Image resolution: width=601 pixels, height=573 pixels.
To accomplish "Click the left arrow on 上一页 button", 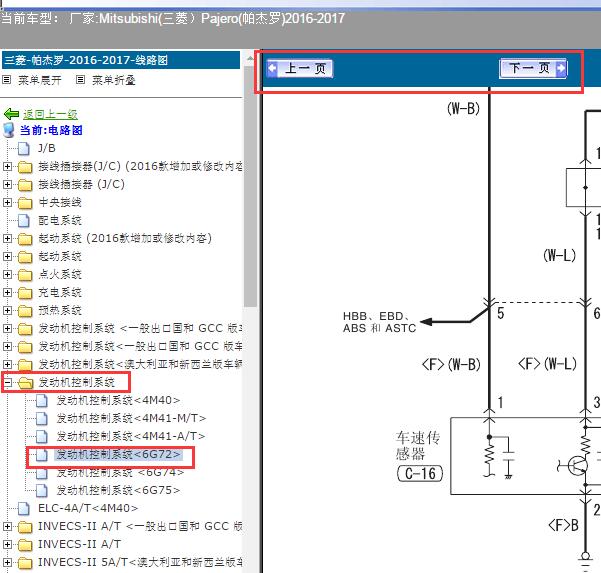I will [x=272, y=68].
